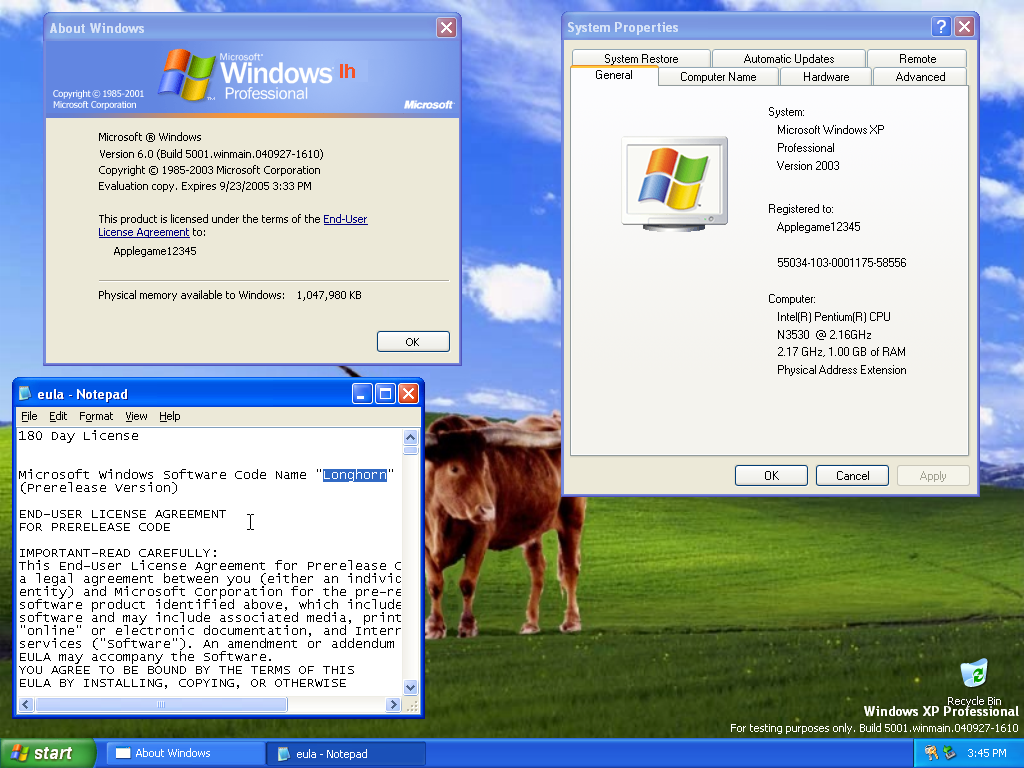Screen dimensions: 1024x768
Task: Click product ID 55034-103-0001175-58556
Action: (x=841, y=263)
